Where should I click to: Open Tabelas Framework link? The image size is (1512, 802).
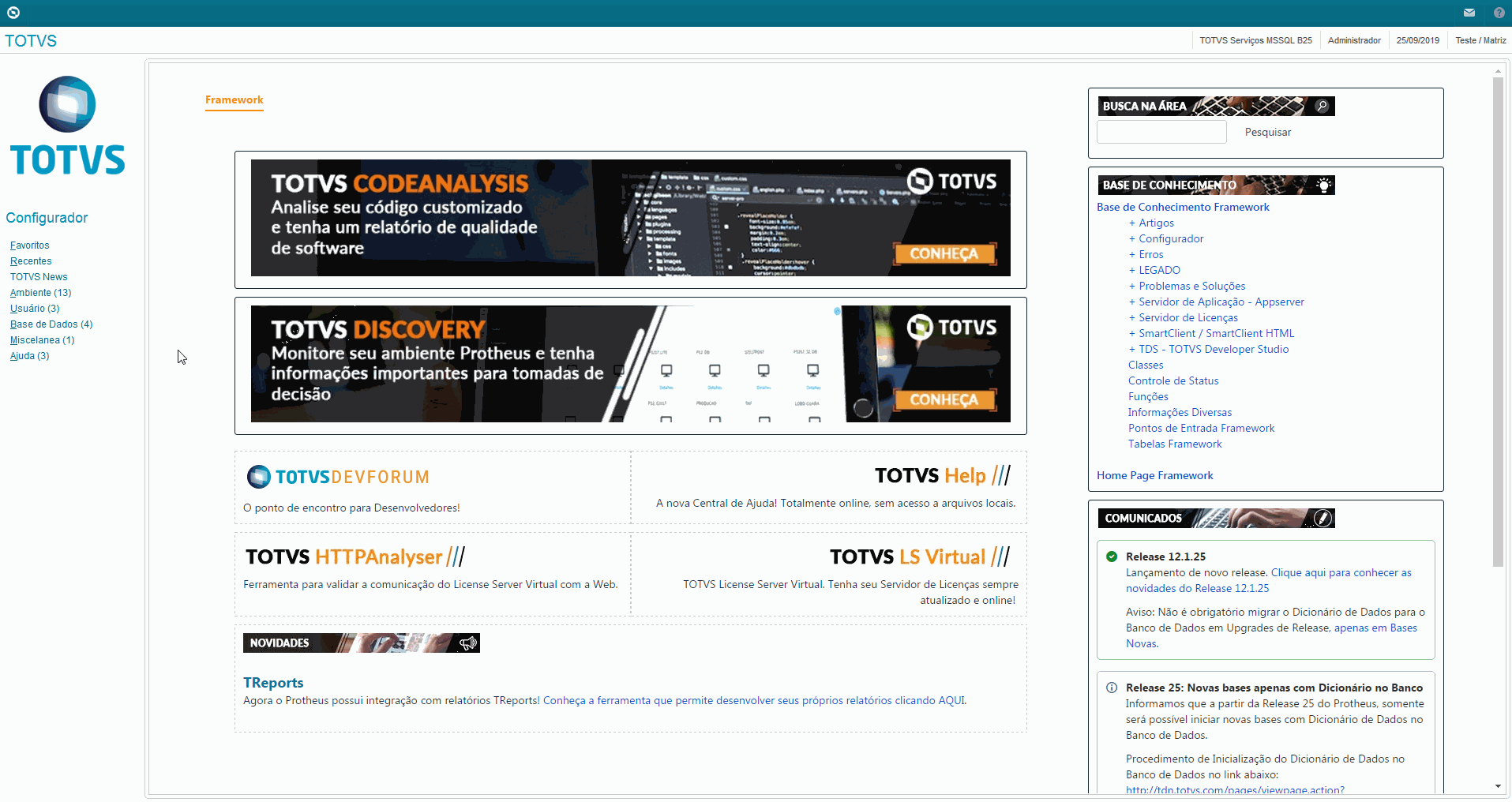coord(1175,444)
